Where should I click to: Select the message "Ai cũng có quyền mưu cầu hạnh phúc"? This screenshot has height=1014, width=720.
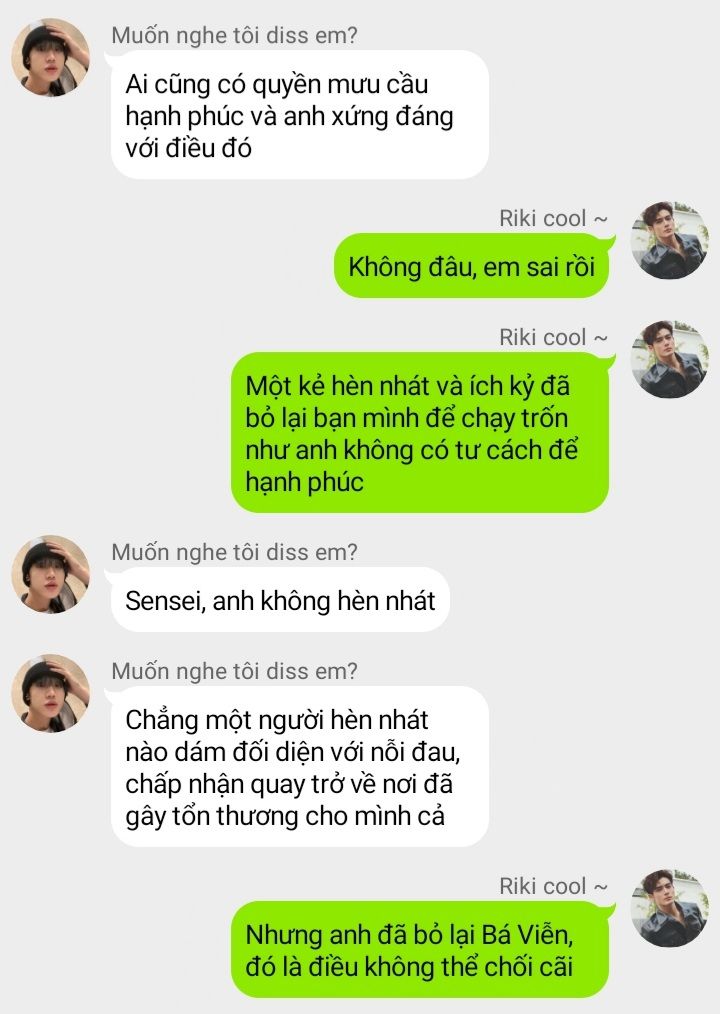pos(300,115)
